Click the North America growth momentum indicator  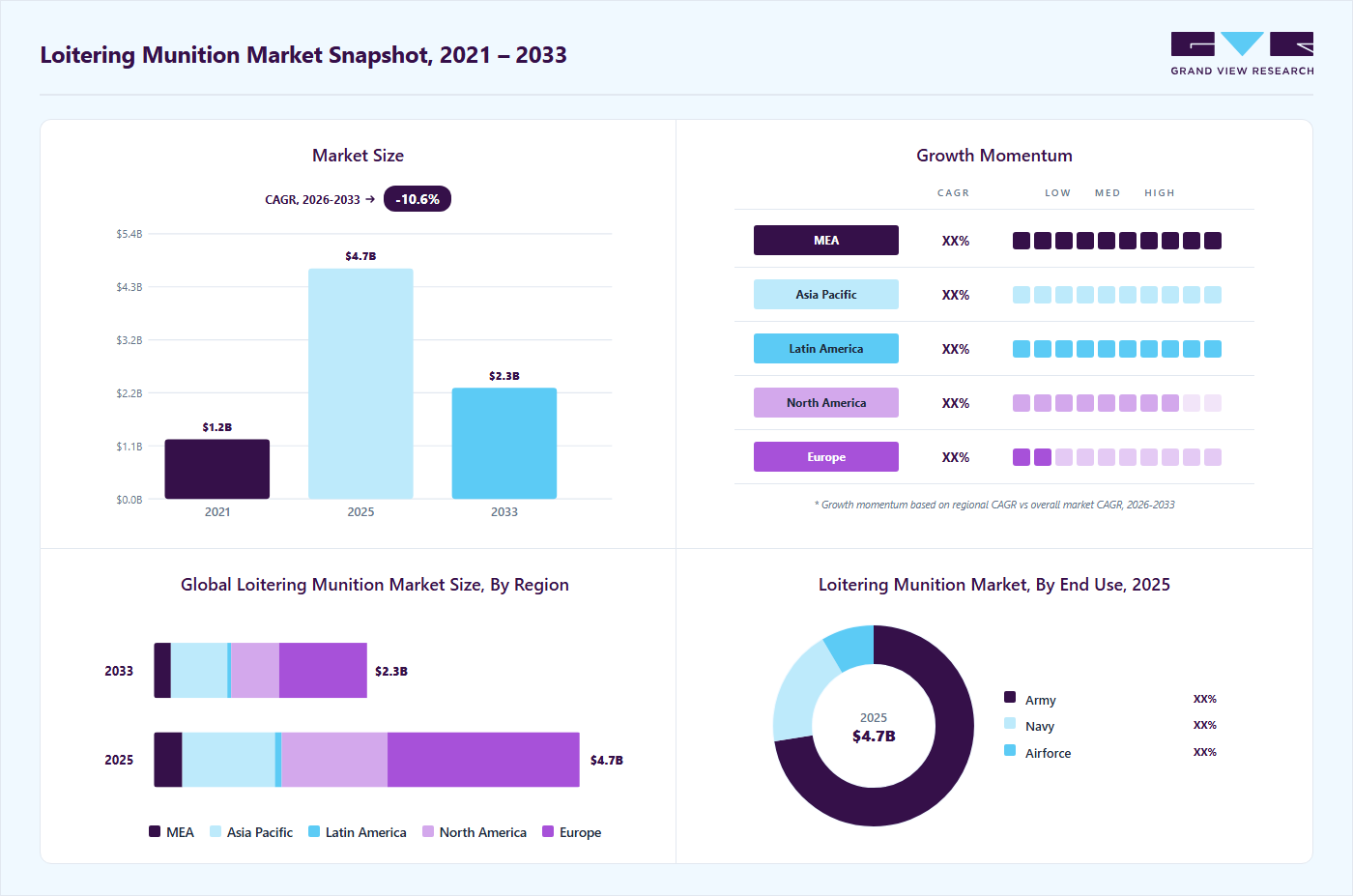click(x=1117, y=403)
